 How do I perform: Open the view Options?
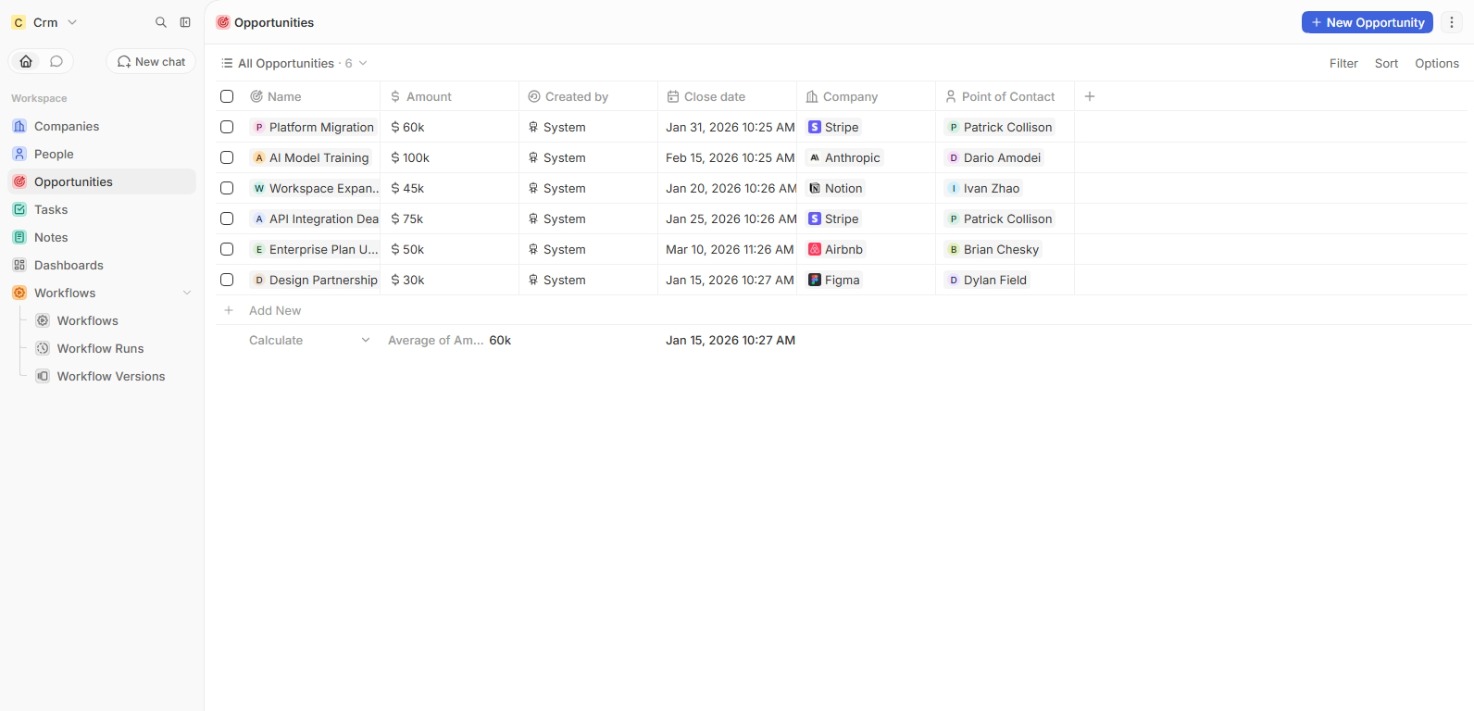pos(1437,63)
